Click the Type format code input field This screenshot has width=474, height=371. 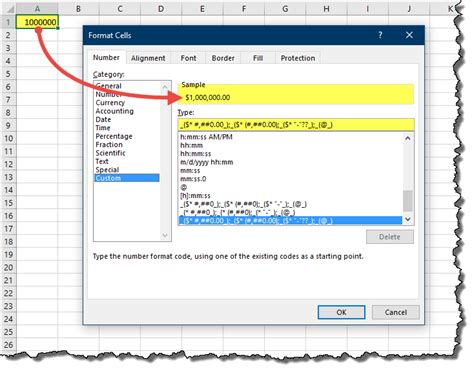click(296, 125)
